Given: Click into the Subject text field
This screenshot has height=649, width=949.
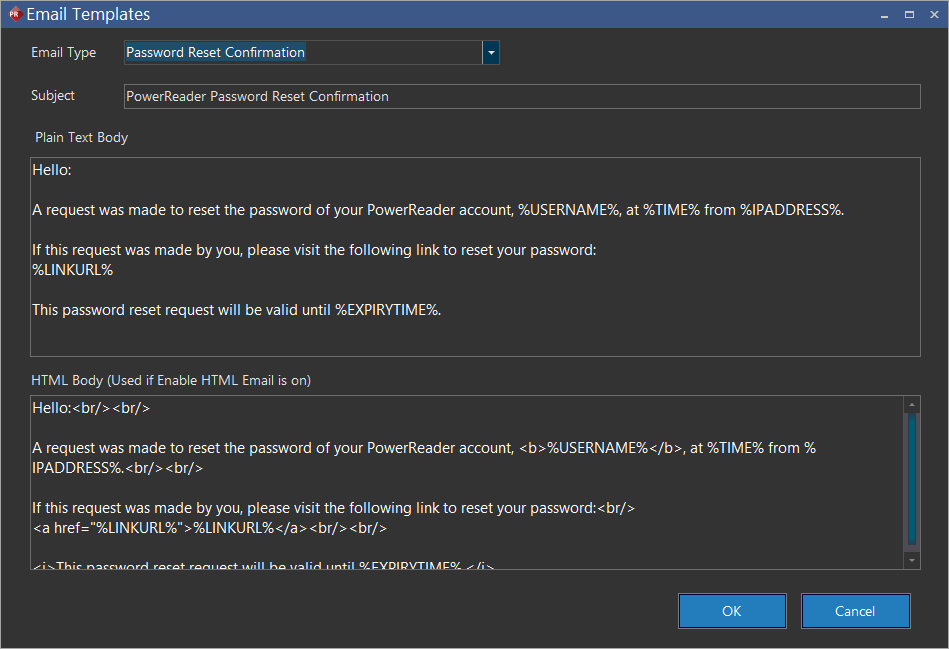Looking at the screenshot, I should (x=520, y=97).
